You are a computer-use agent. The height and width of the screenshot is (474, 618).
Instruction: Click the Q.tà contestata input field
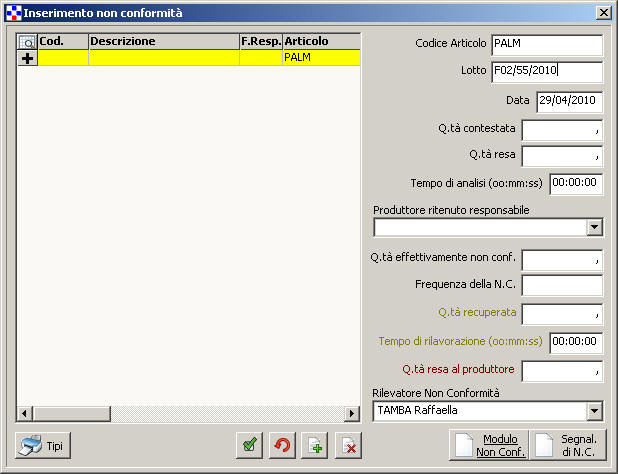pyautogui.click(x=562, y=129)
